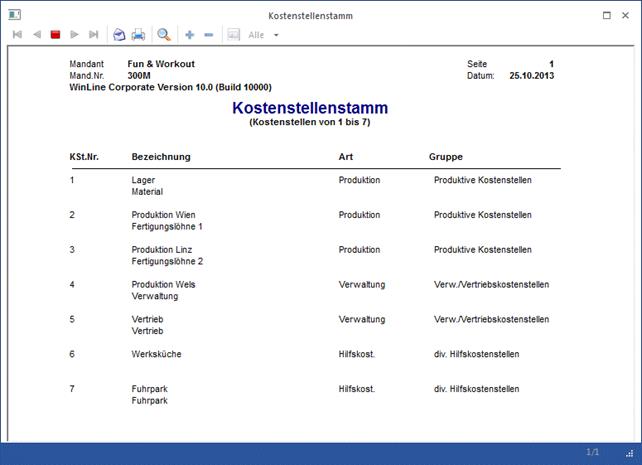642x465 pixels.
Task: Open the magnifier search tool
Action: tap(164, 35)
